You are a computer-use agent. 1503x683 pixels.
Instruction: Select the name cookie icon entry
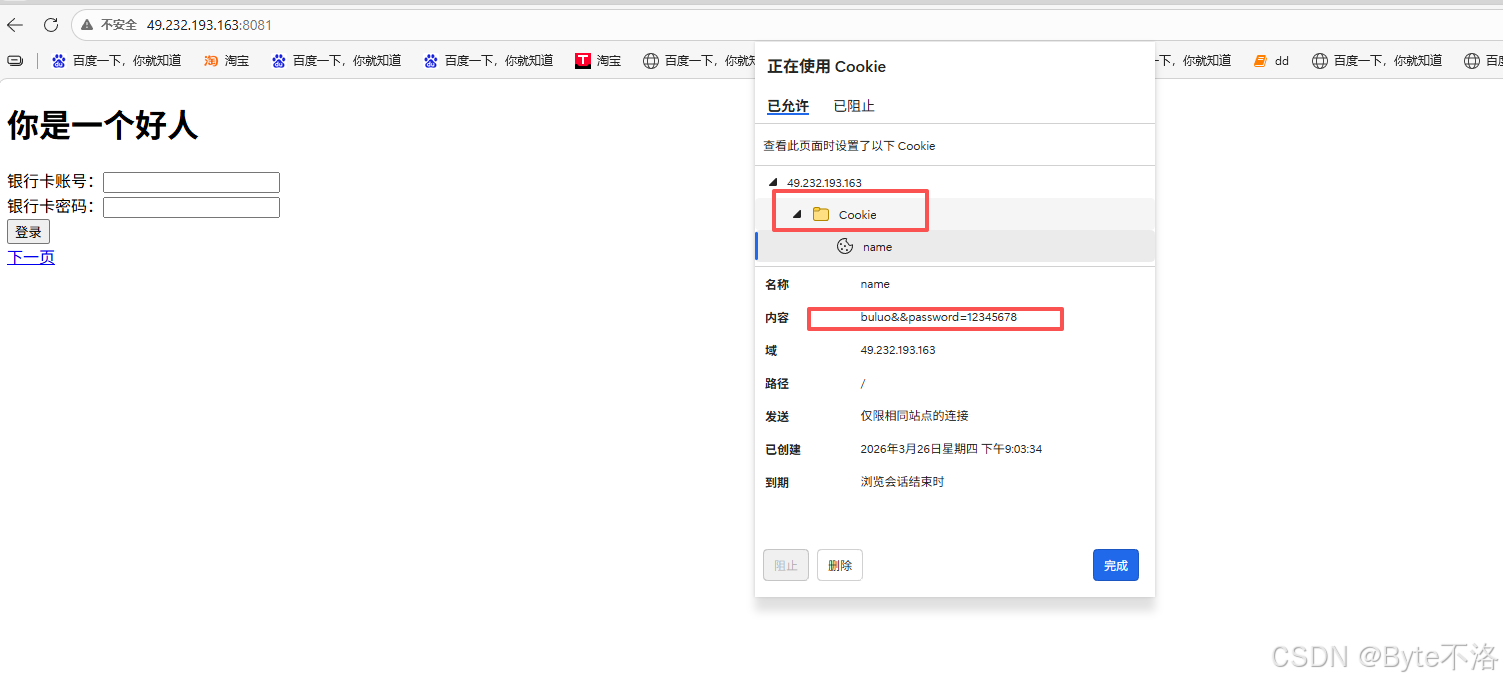tap(845, 247)
